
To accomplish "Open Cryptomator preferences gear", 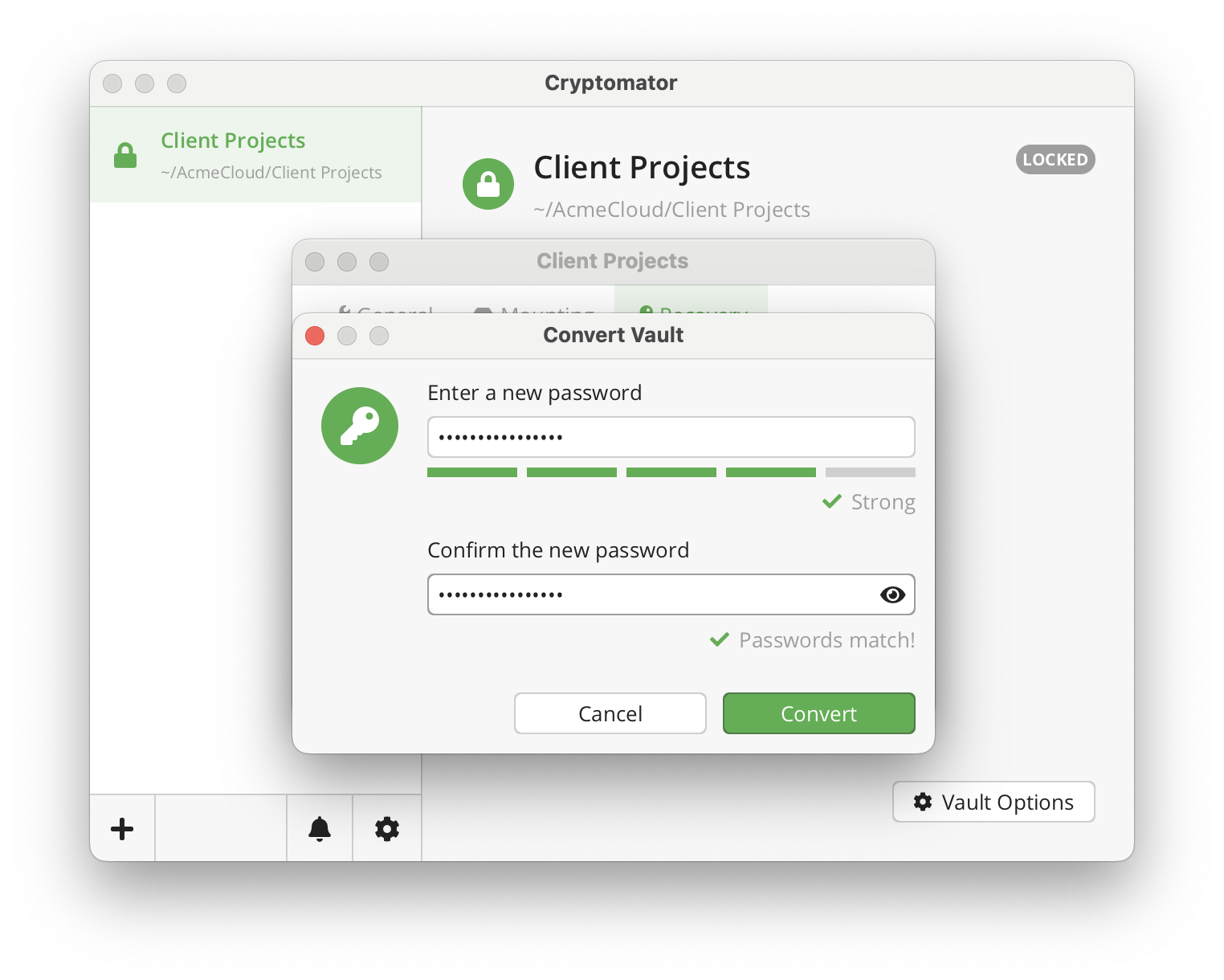I will pyautogui.click(x=387, y=828).
